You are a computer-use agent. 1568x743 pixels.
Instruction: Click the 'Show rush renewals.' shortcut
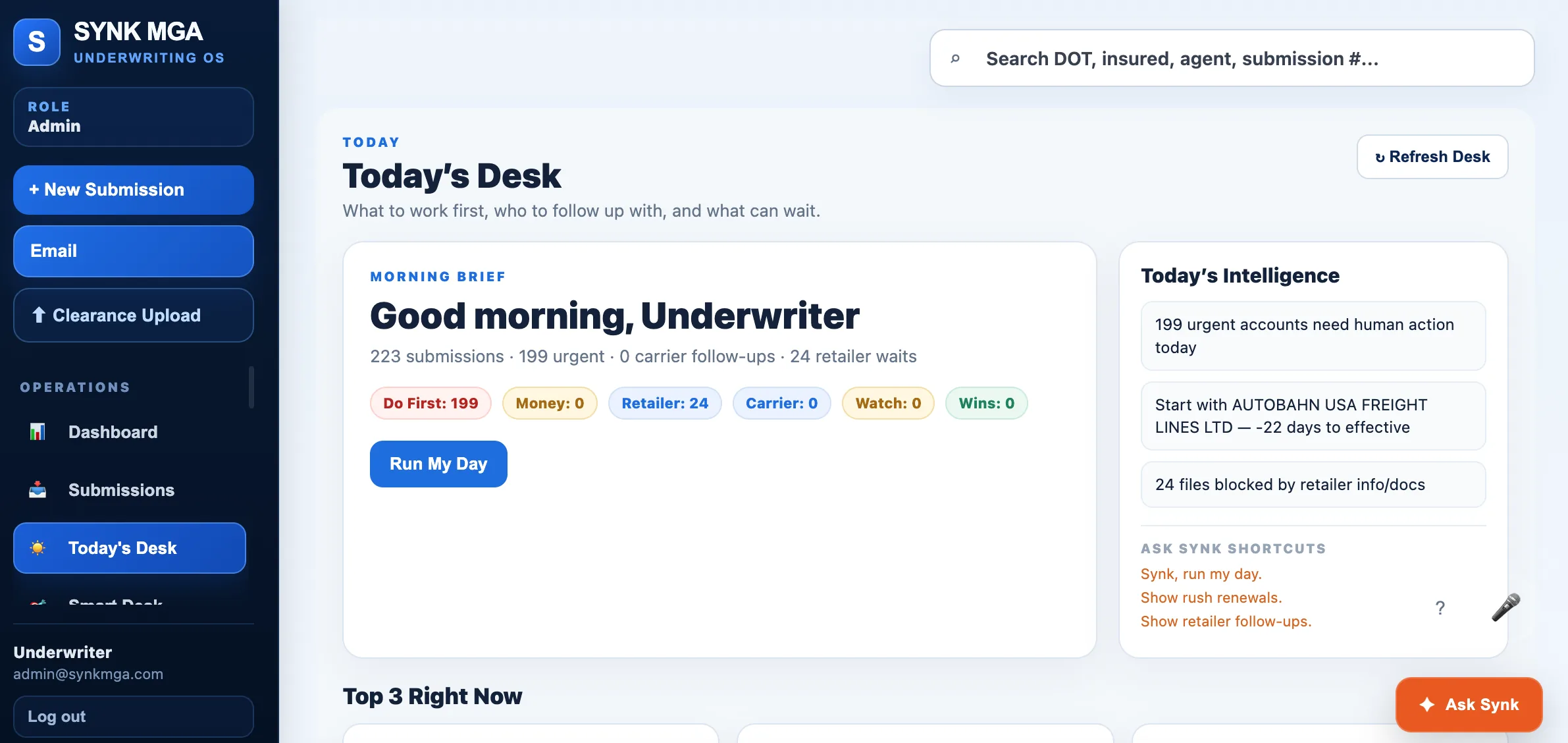click(x=1211, y=597)
